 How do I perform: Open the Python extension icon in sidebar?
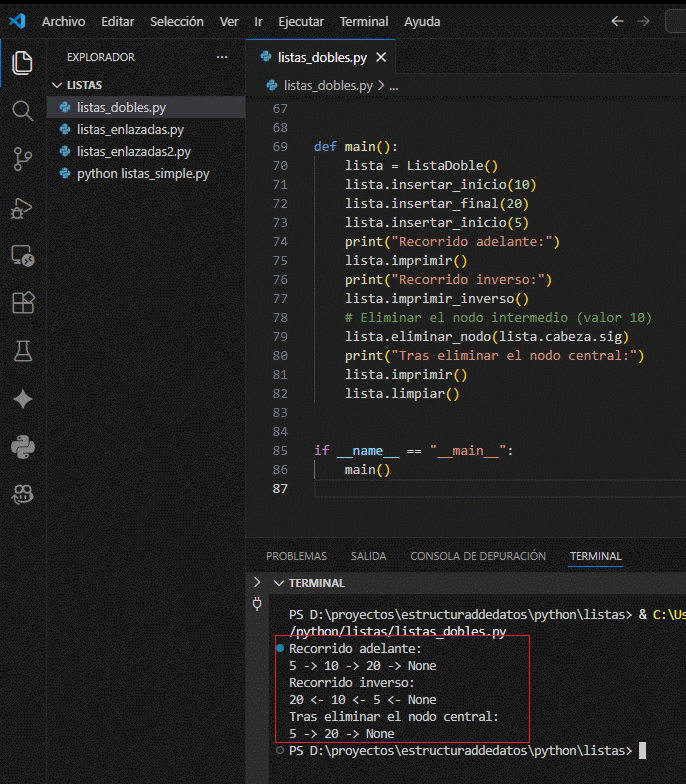(x=22, y=447)
